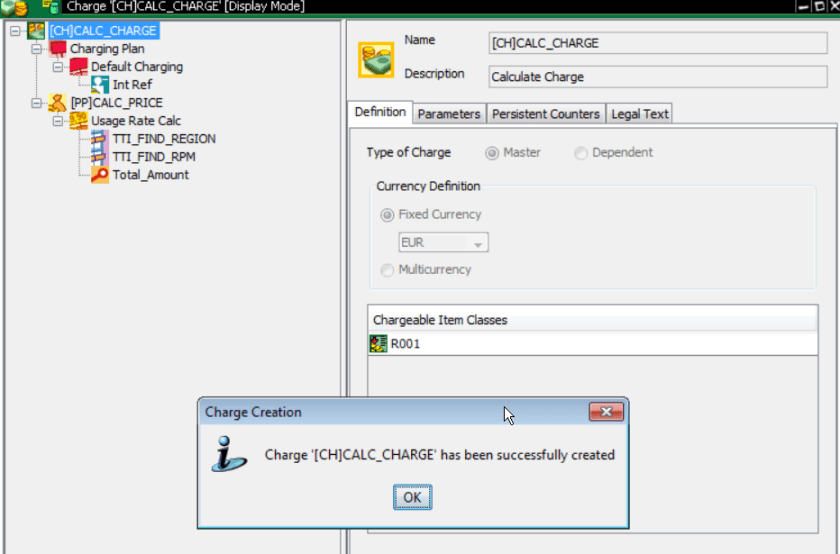Switch to the Definition tab
Viewport: 840px width, 554px height.
tap(380, 113)
